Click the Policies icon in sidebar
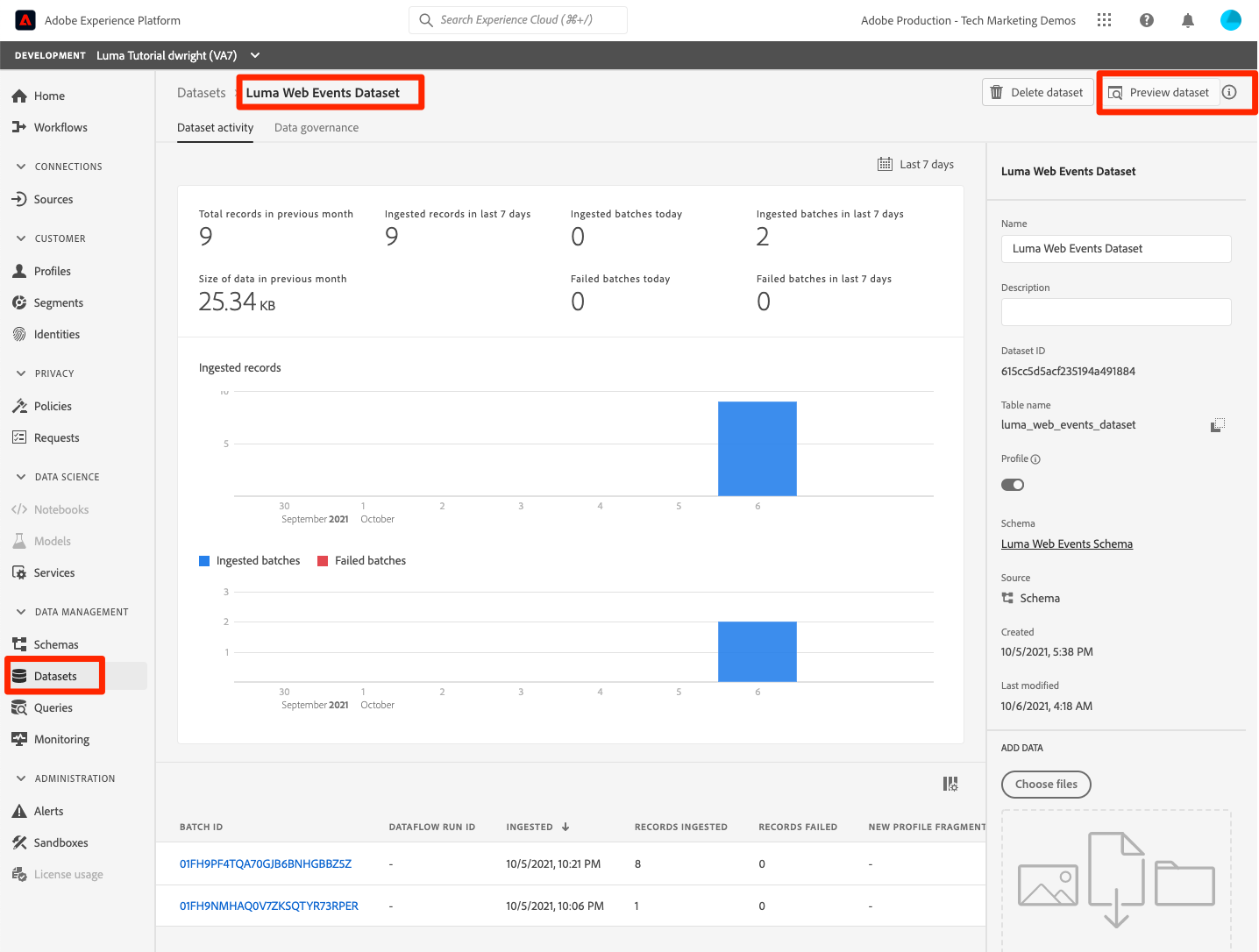Viewport: 1259px width, 952px height. pos(19,406)
